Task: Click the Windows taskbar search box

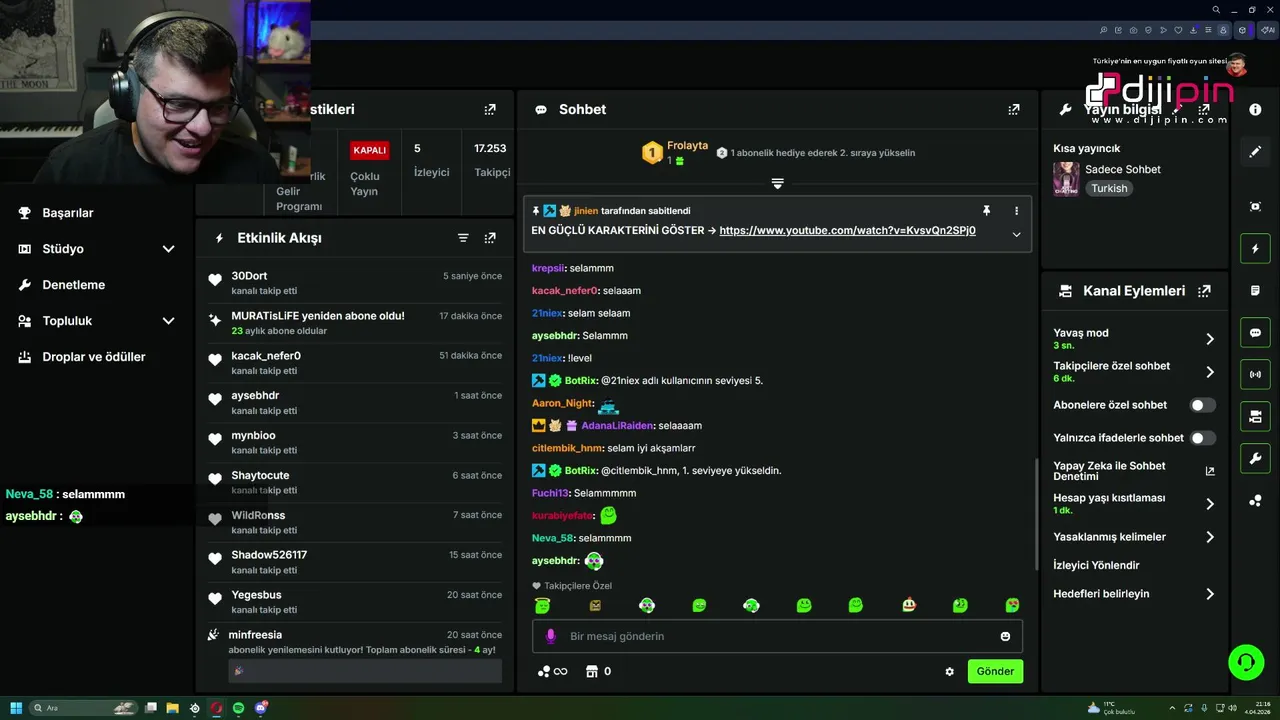Action: tap(82, 708)
